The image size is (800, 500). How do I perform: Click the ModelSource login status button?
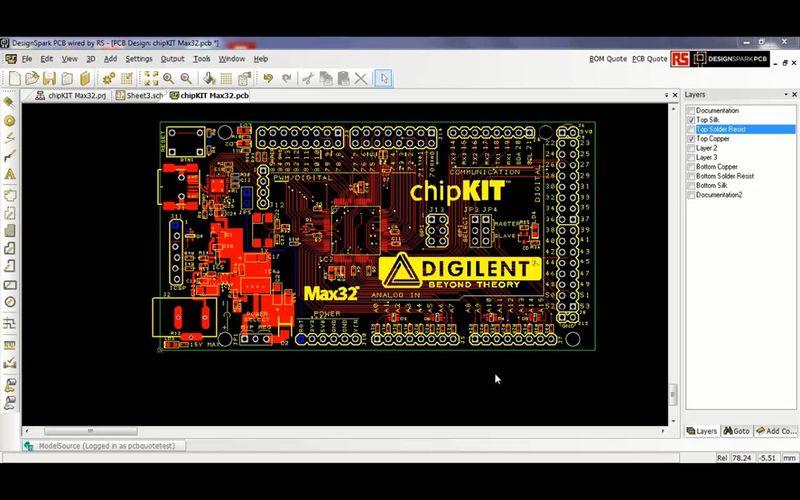click(104, 446)
